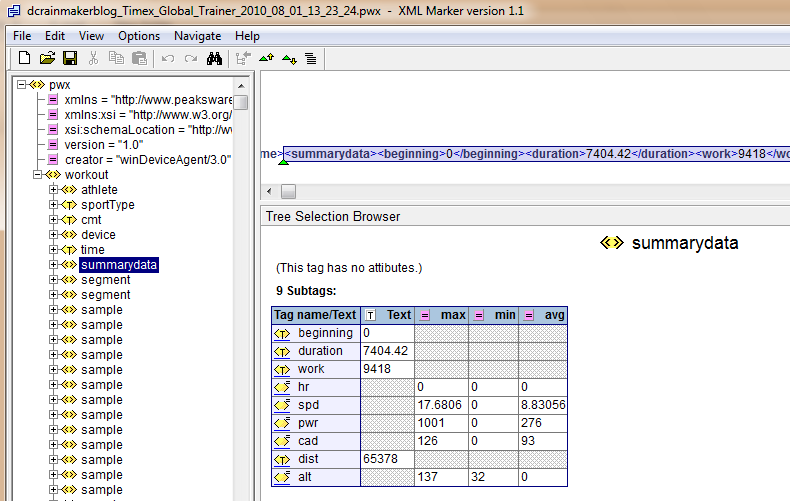Collapse the workout tree node
The height and width of the screenshot is (501, 790).
[37, 174]
